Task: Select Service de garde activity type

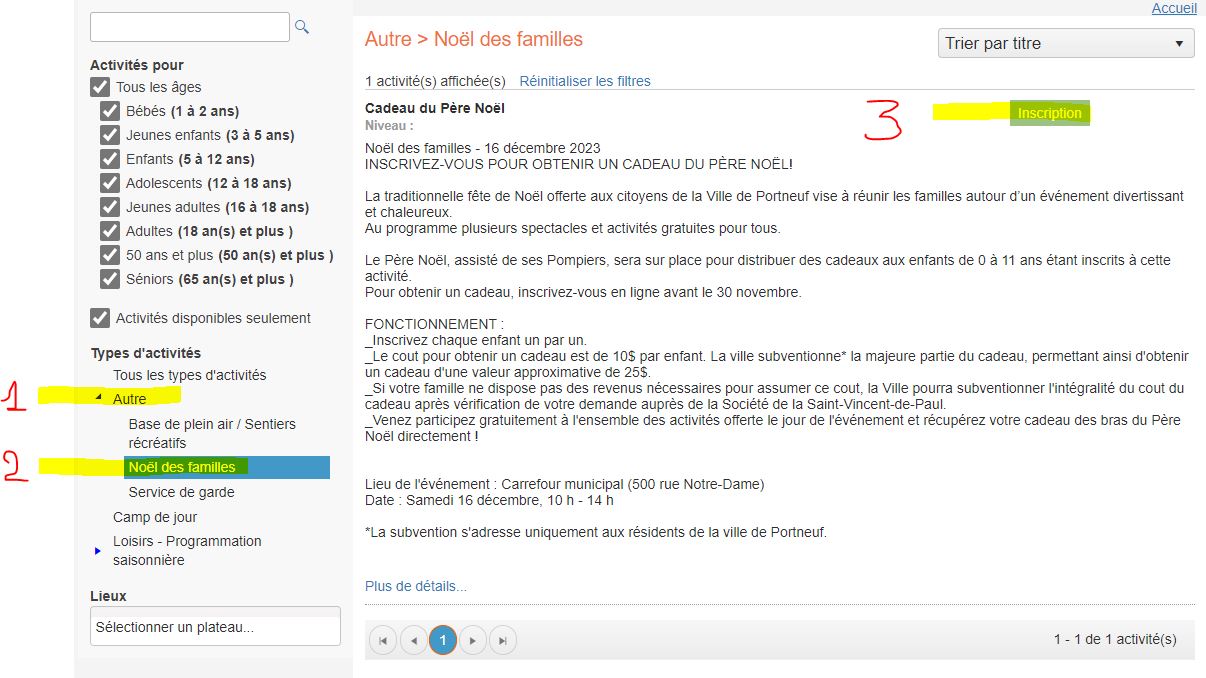Action: click(181, 492)
